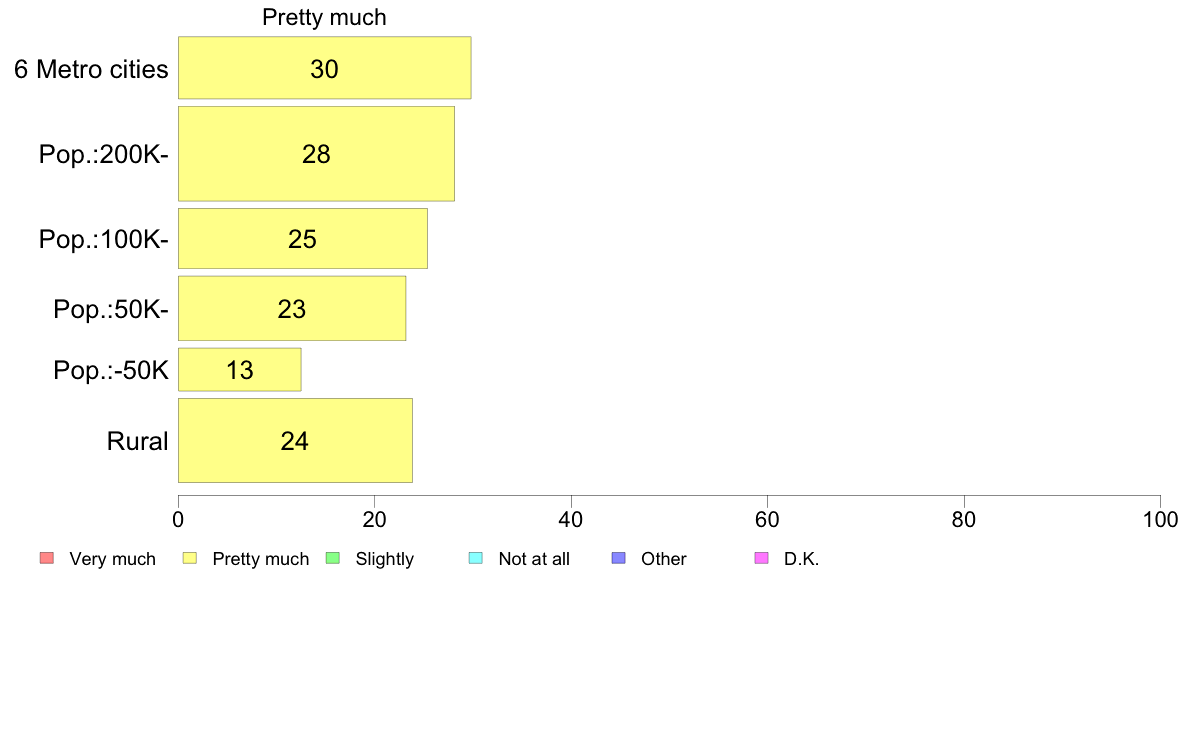Select the 6 Metro cities bar

[324, 67]
